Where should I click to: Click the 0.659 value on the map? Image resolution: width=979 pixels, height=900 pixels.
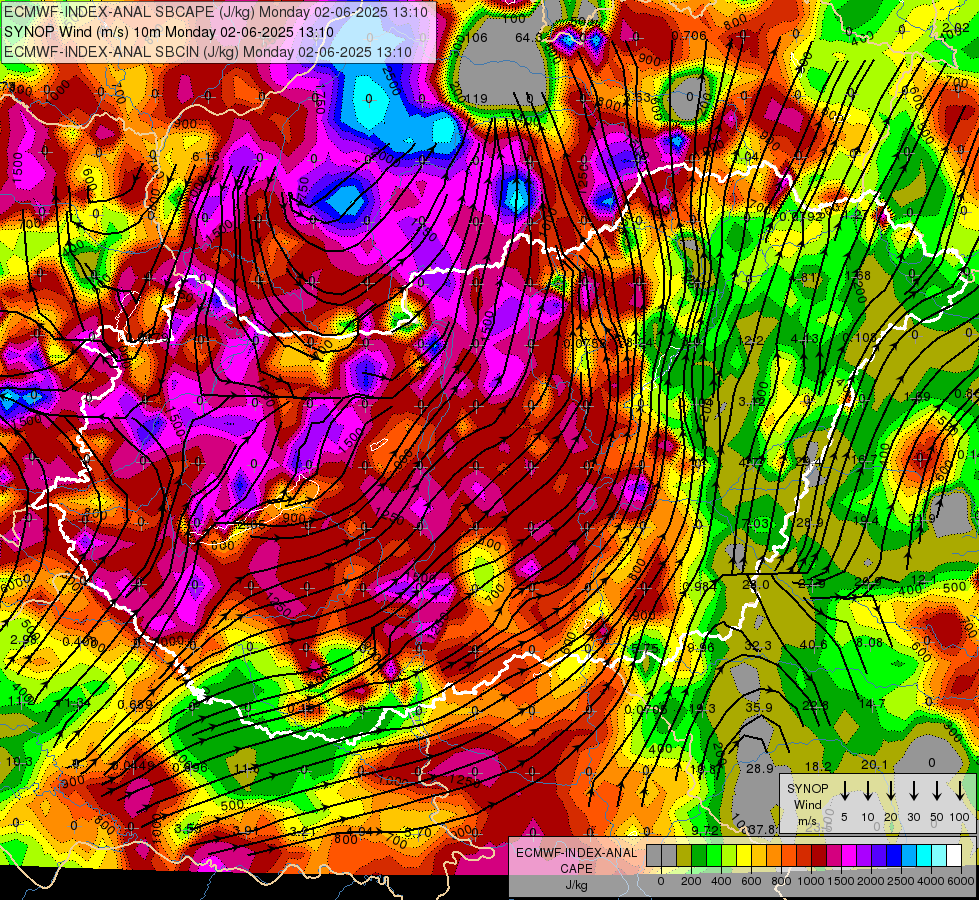135,705
